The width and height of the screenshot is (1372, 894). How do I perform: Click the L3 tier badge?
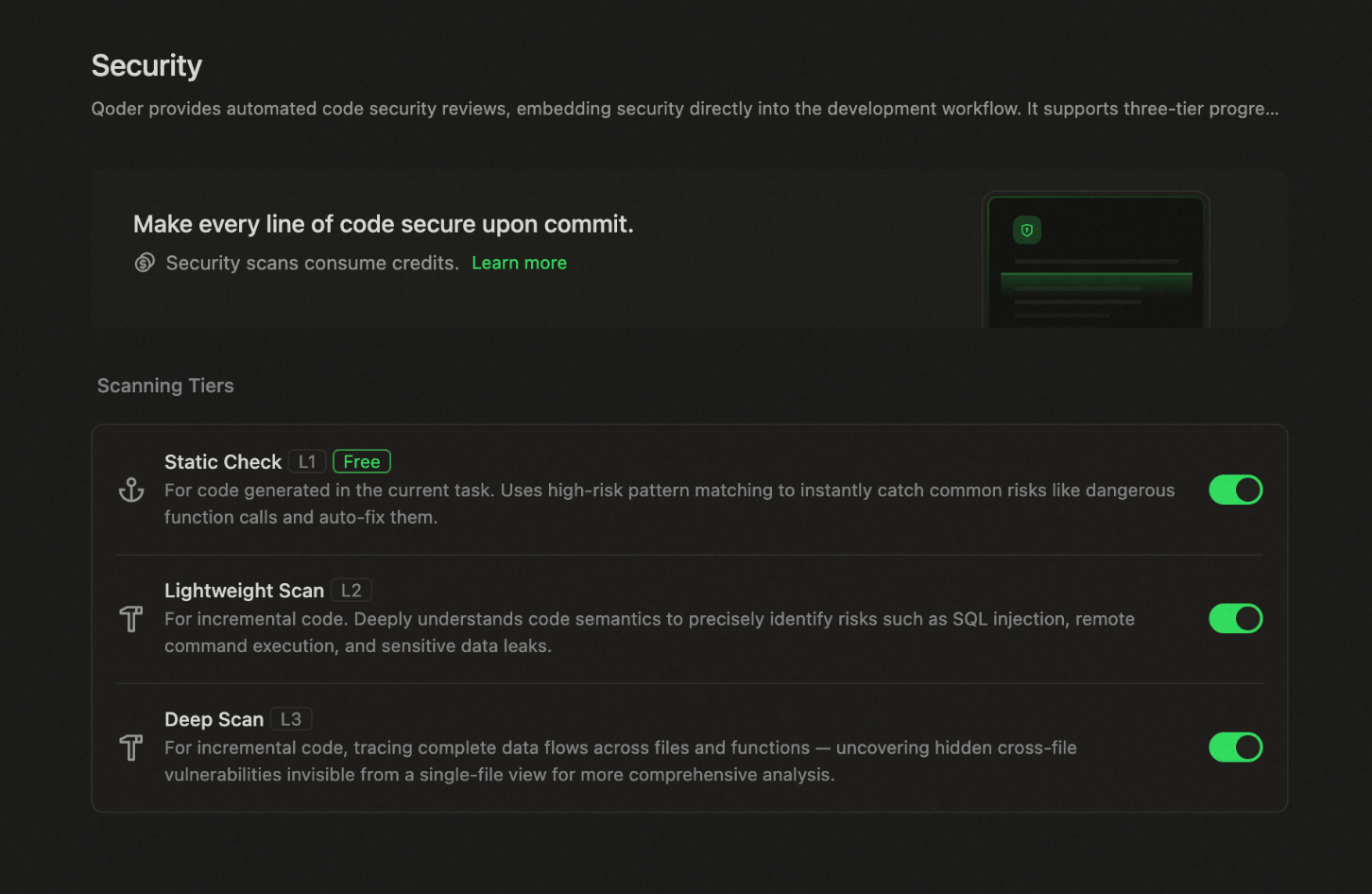tap(291, 718)
